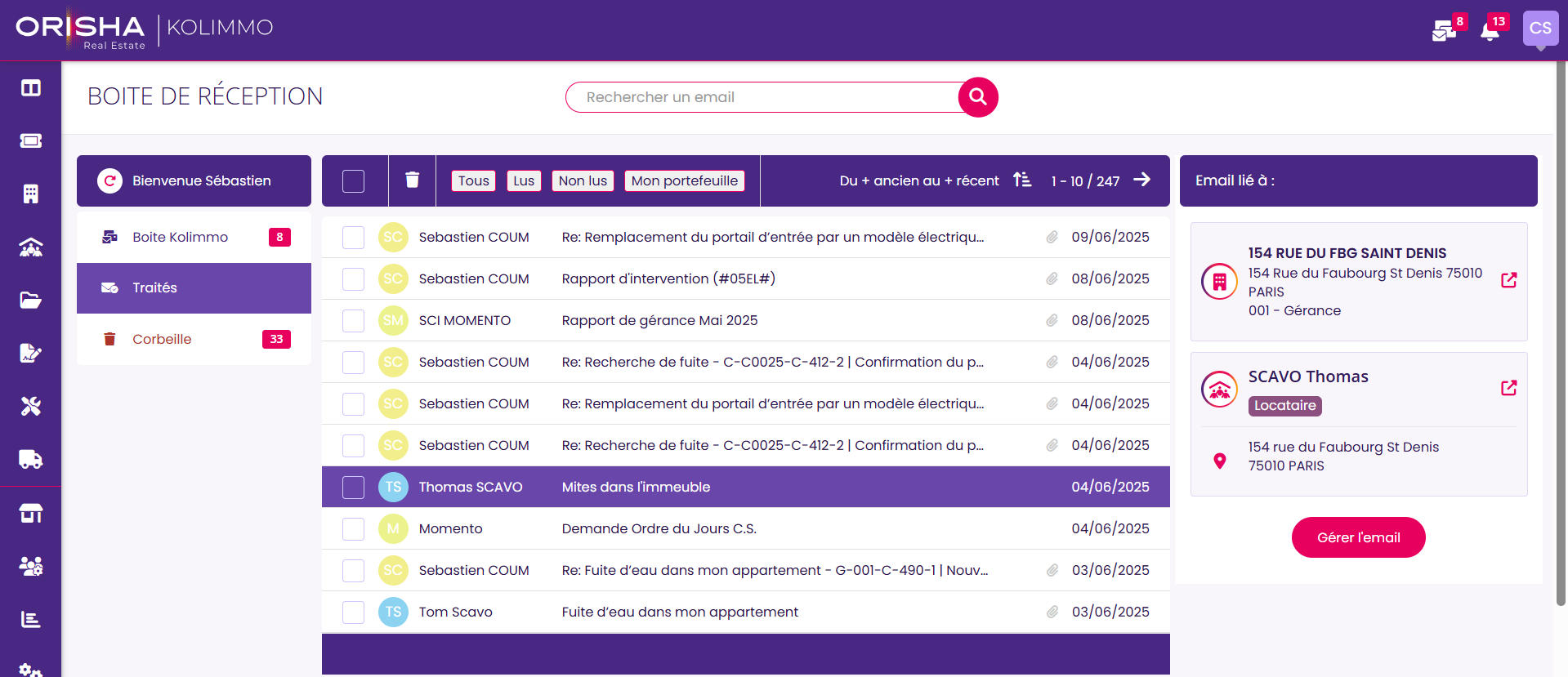Focus the Rechercher un email field

(x=764, y=97)
